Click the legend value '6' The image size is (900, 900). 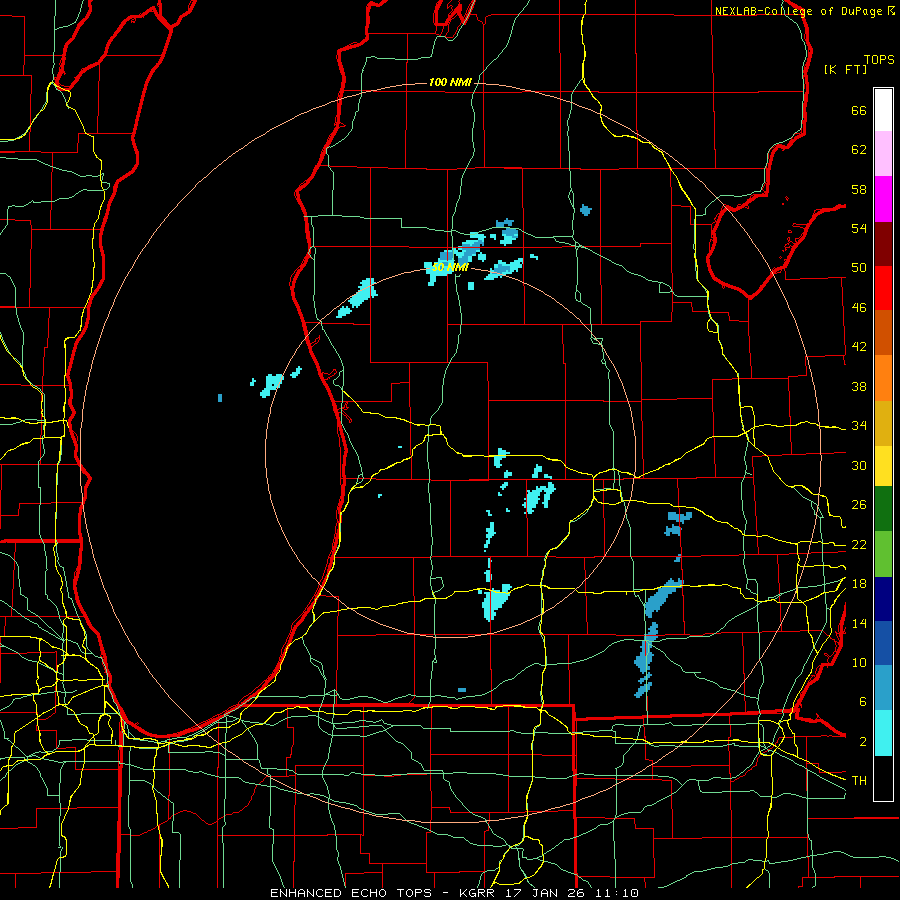[863, 703]
